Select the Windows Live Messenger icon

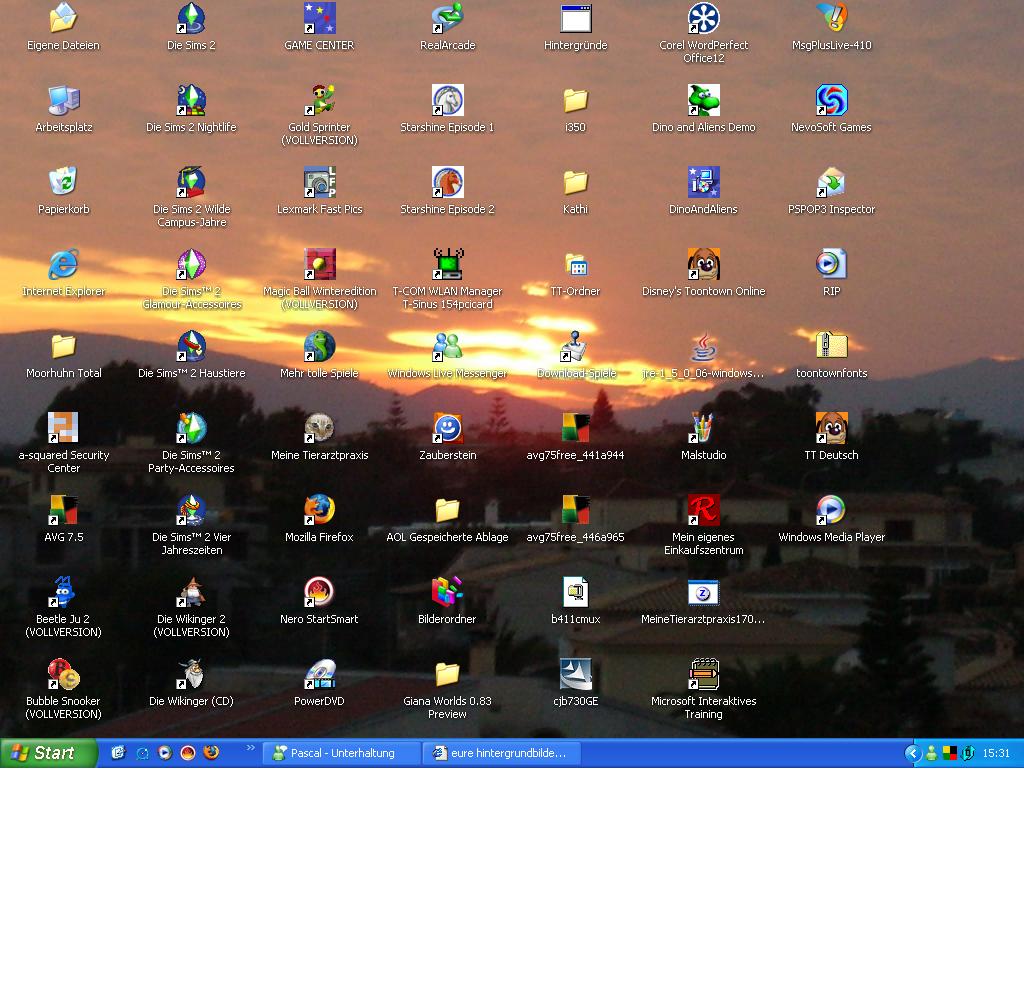click(447, 347)
